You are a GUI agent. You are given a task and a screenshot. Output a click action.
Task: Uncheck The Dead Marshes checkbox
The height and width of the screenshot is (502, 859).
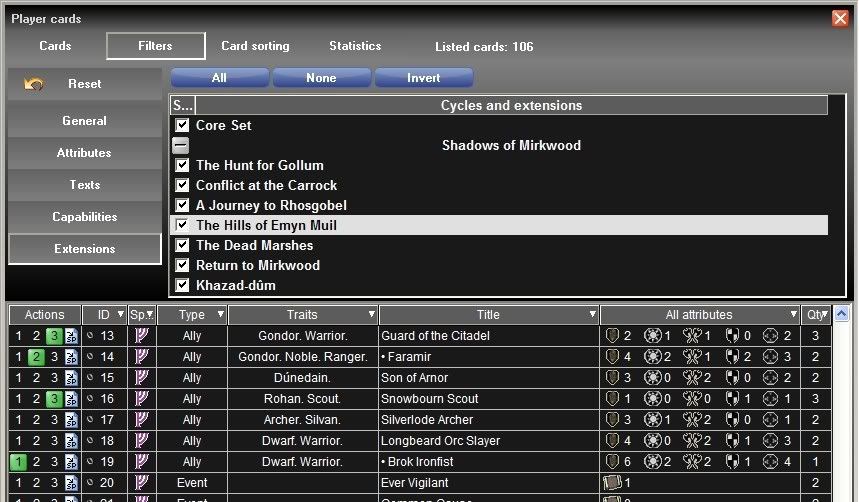tap(182, 246)
